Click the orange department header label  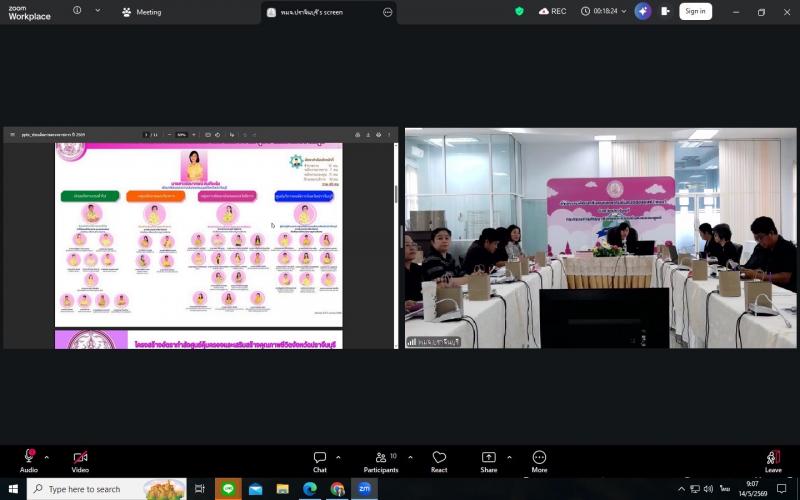tap(156, 196)
